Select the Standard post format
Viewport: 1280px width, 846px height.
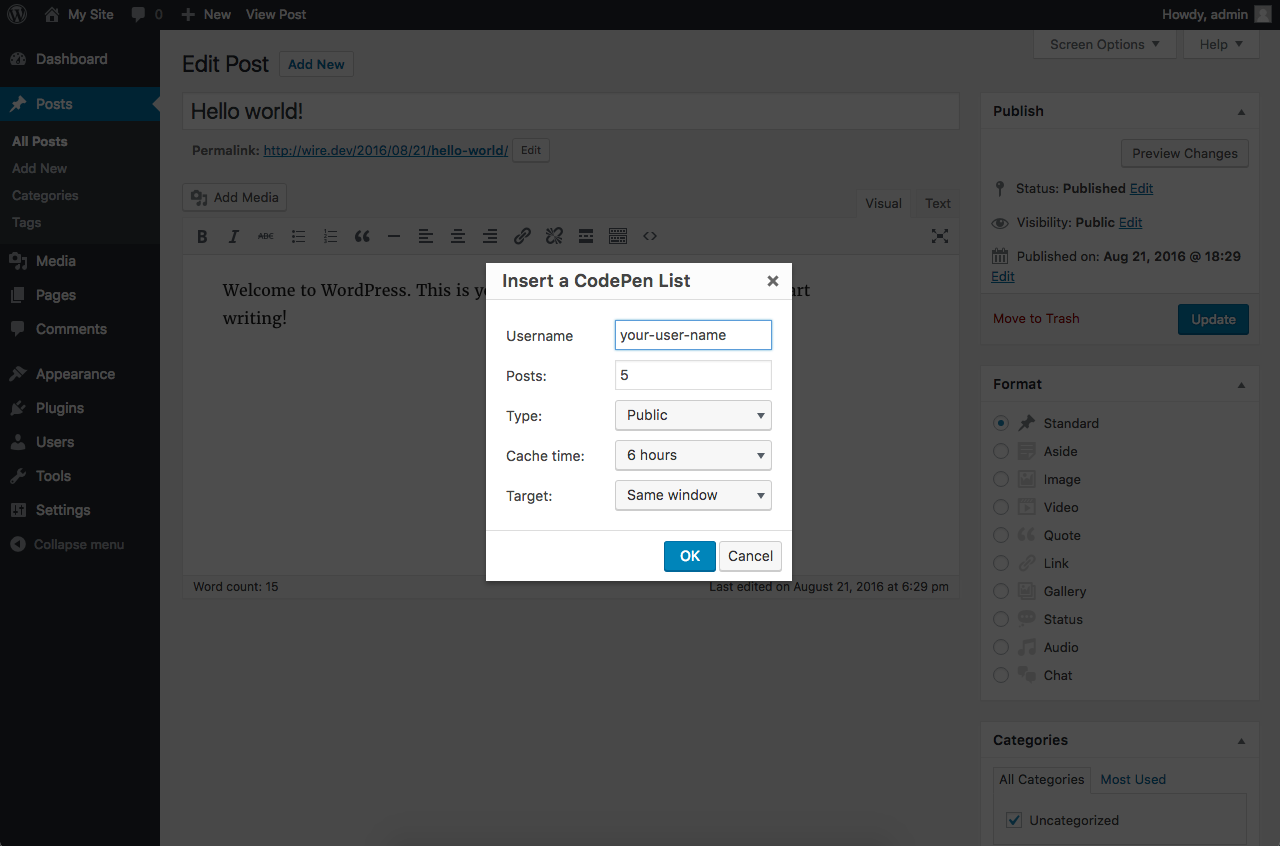tap(1001, 423)
